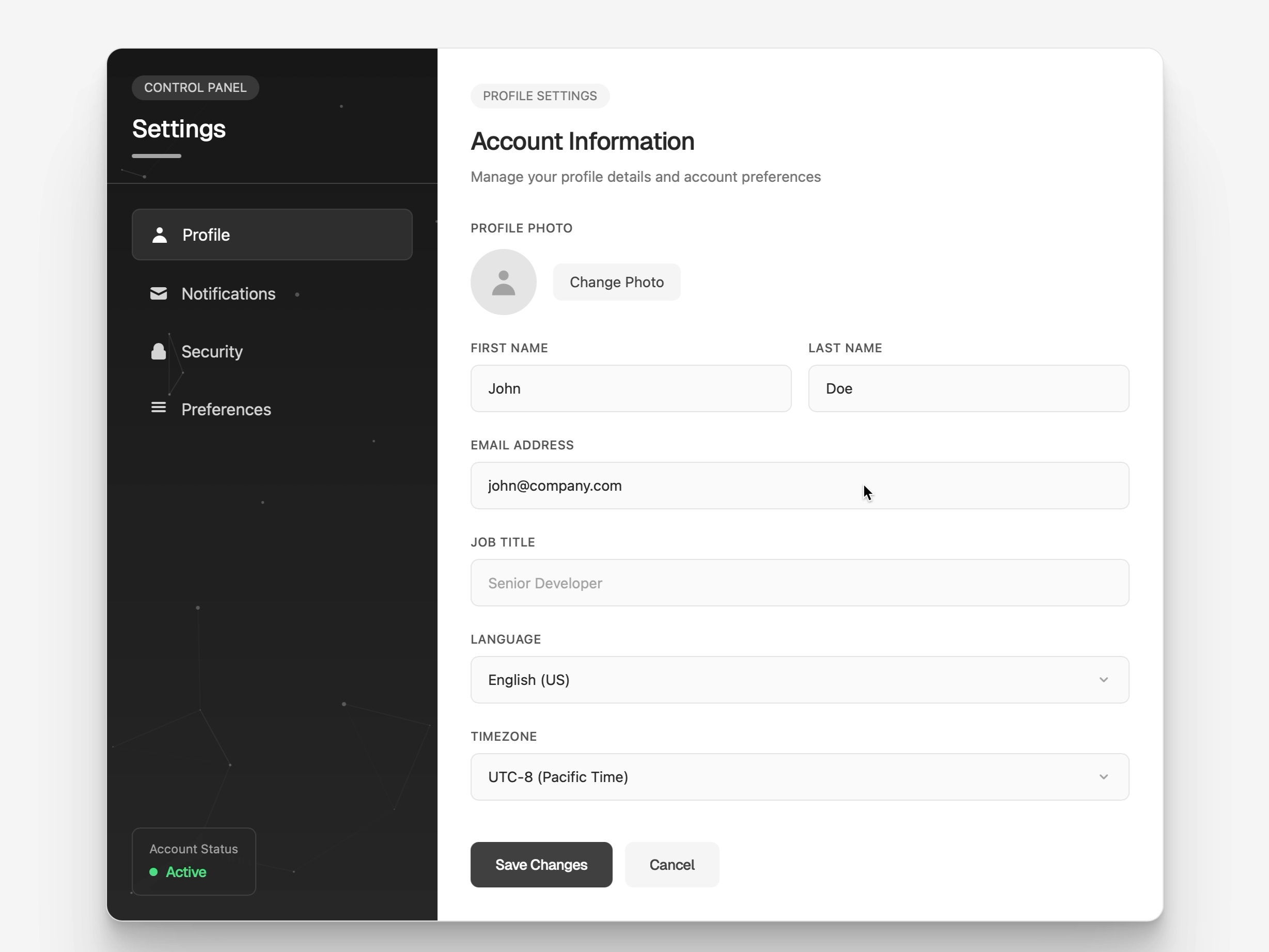The height and width of the screenshot is (952, 1269).
Task: Click the Security lock icon
Action: tap(159, 351)
